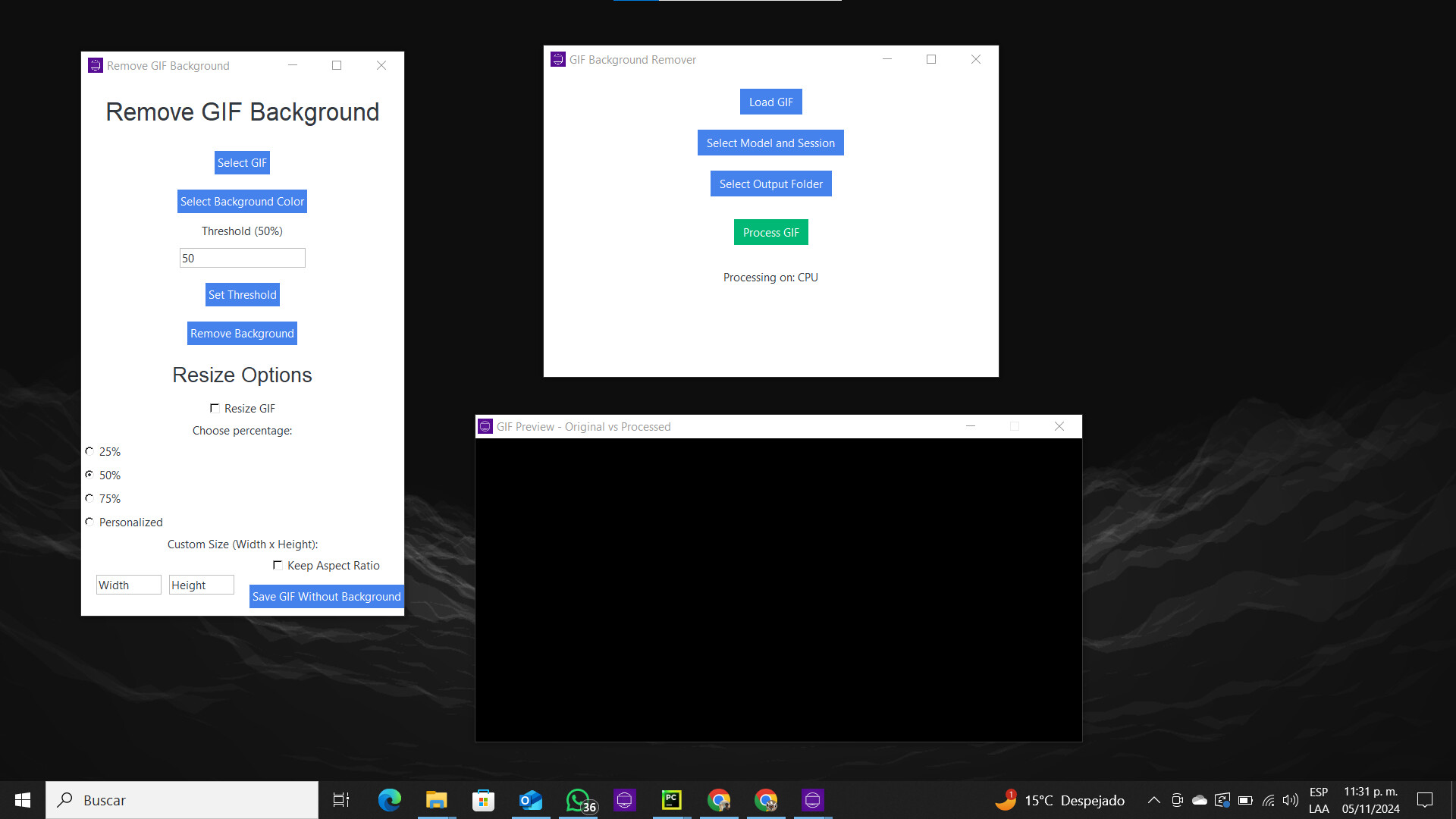Choose the Personalized resize option
Screen dimensions: 1456x819
(89, 522)
